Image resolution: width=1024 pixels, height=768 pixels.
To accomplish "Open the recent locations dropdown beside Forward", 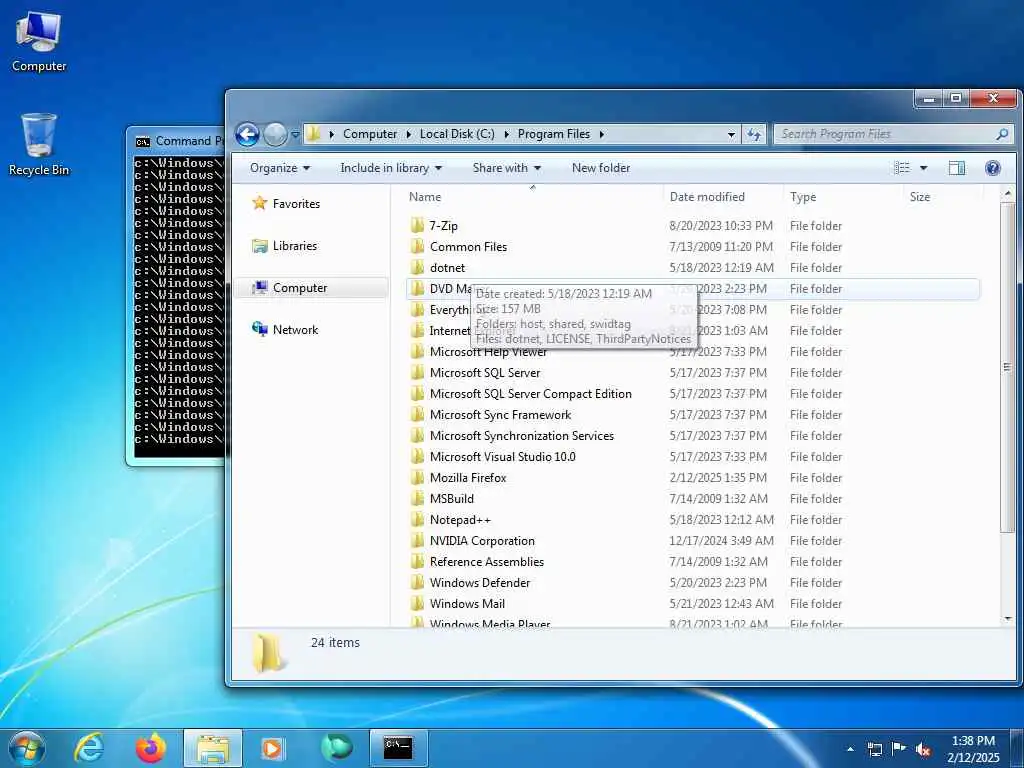I will (295, 135).
